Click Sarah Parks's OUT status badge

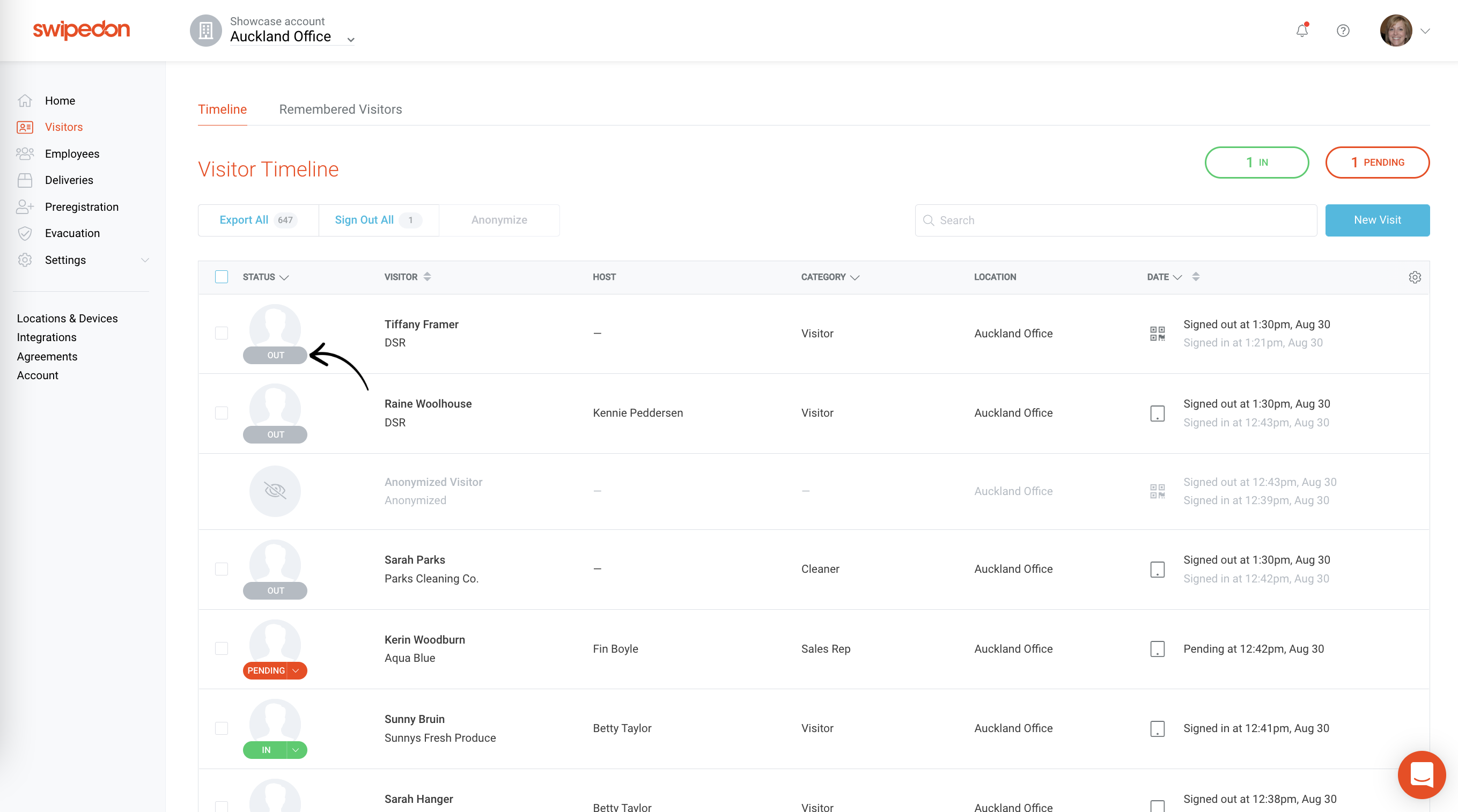coord(275,590)
